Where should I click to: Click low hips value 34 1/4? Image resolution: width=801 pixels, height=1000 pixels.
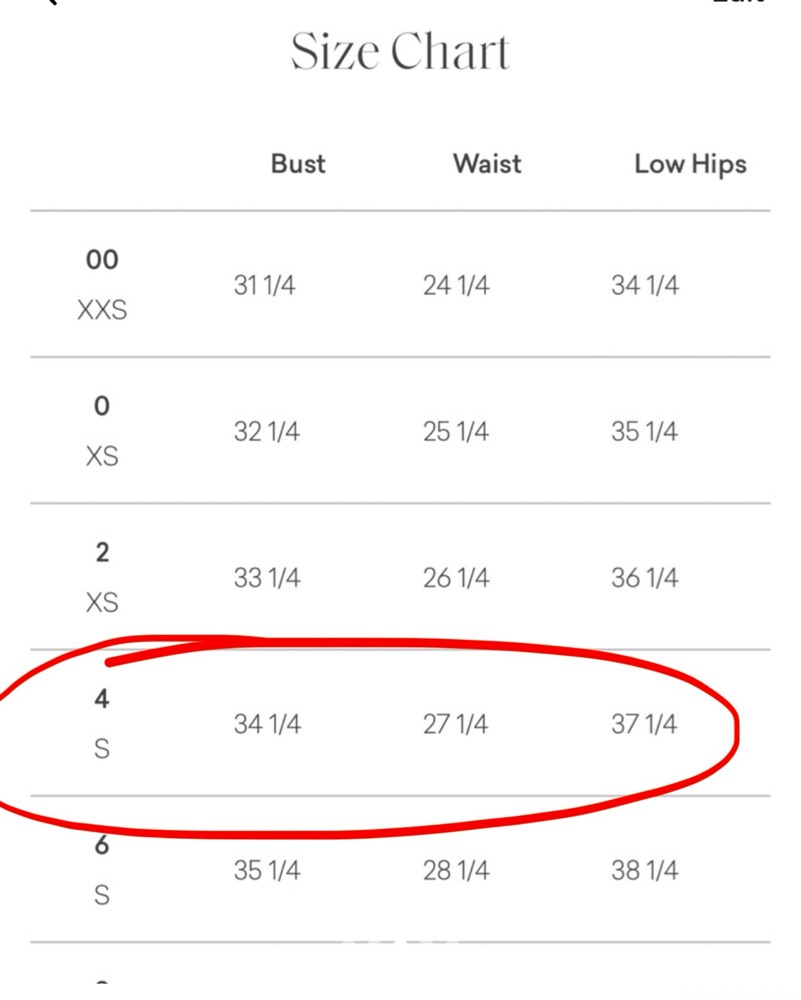coord(645,285)
